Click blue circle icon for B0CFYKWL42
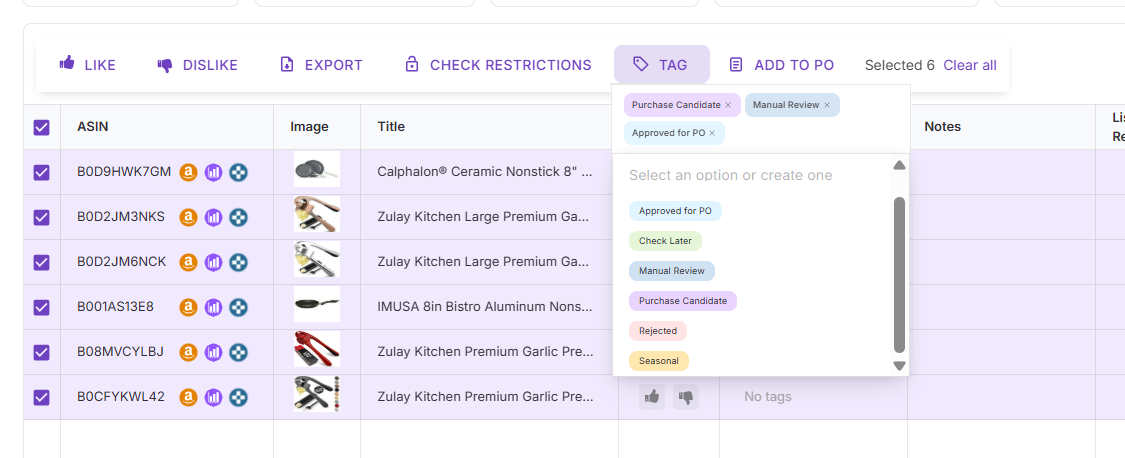Image resolution: width=1125 pixels, height=458 pixels. tap(238, 396)
